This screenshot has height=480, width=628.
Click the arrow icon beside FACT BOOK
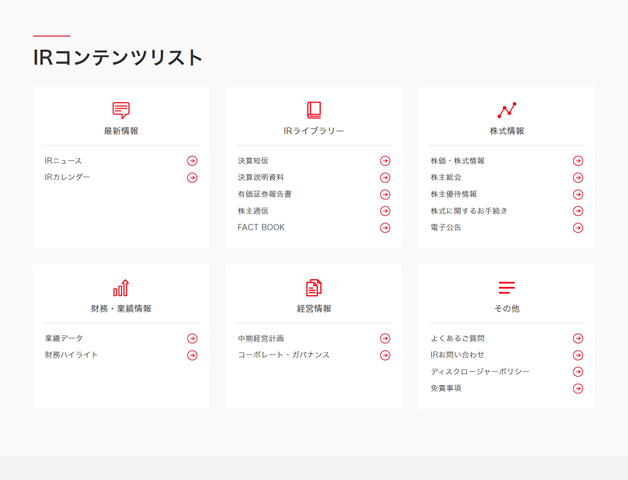[x=385, y=228]
